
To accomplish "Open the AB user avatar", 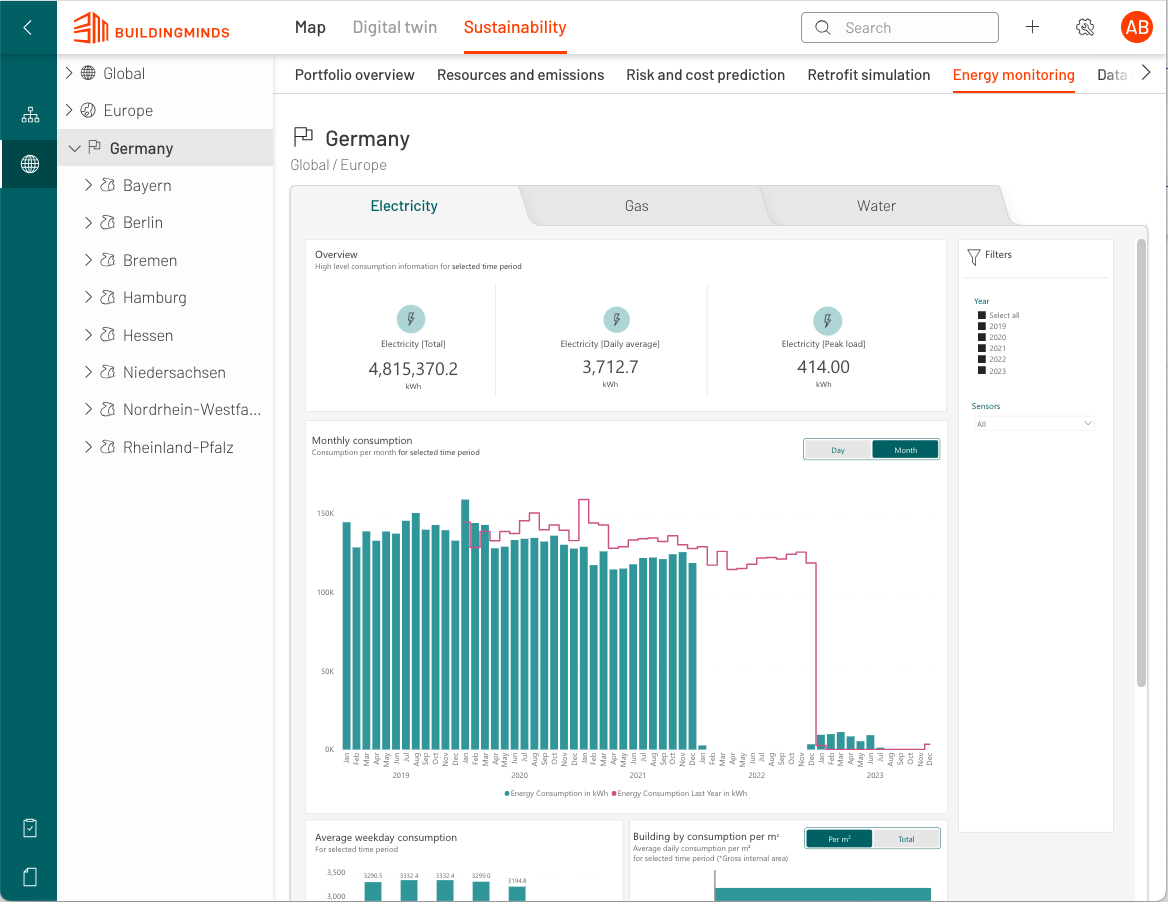I will point(1137,28).
